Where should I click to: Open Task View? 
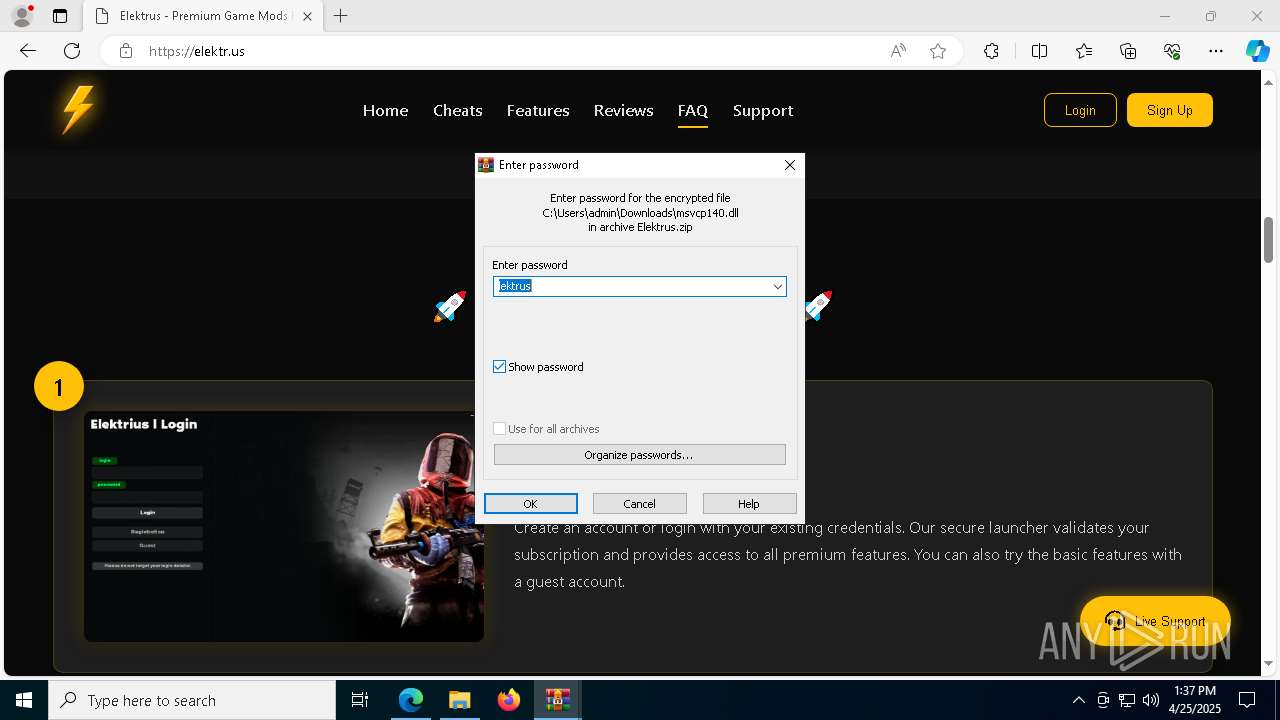point(360,700)
